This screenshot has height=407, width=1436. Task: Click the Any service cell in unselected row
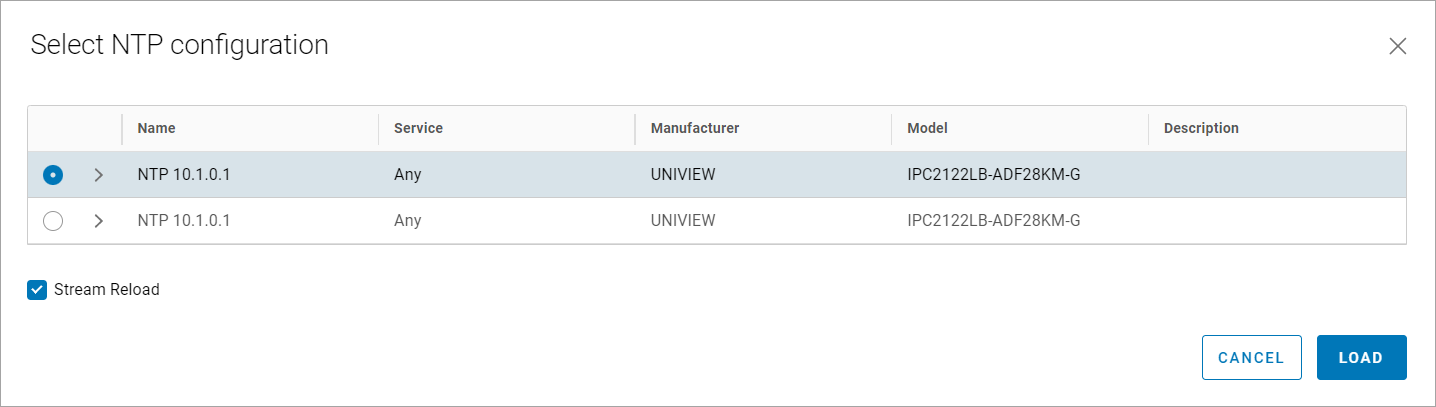pos(408,221)
